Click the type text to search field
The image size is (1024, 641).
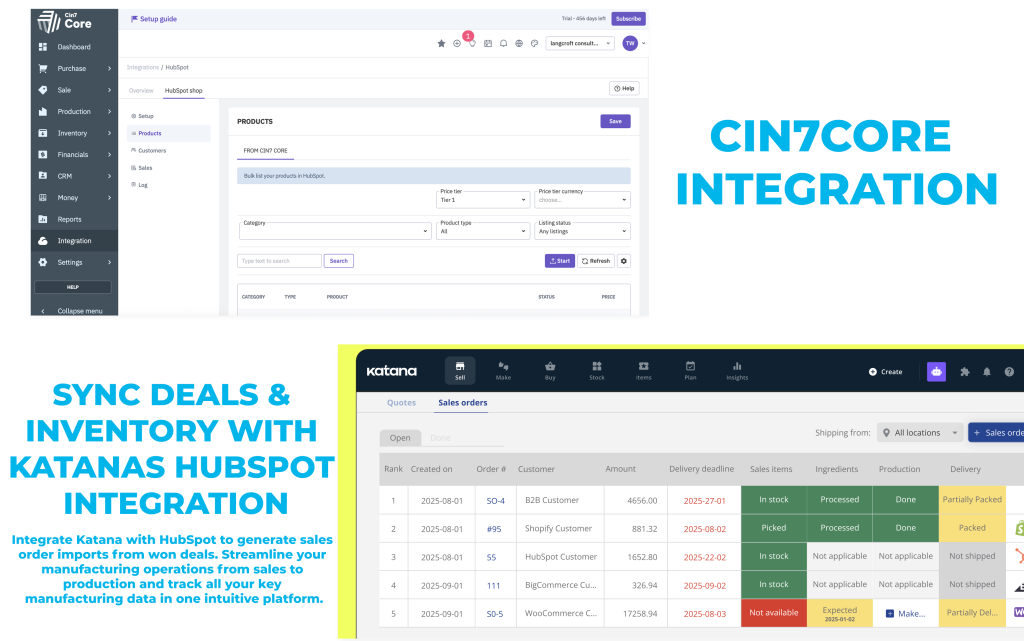280,261
